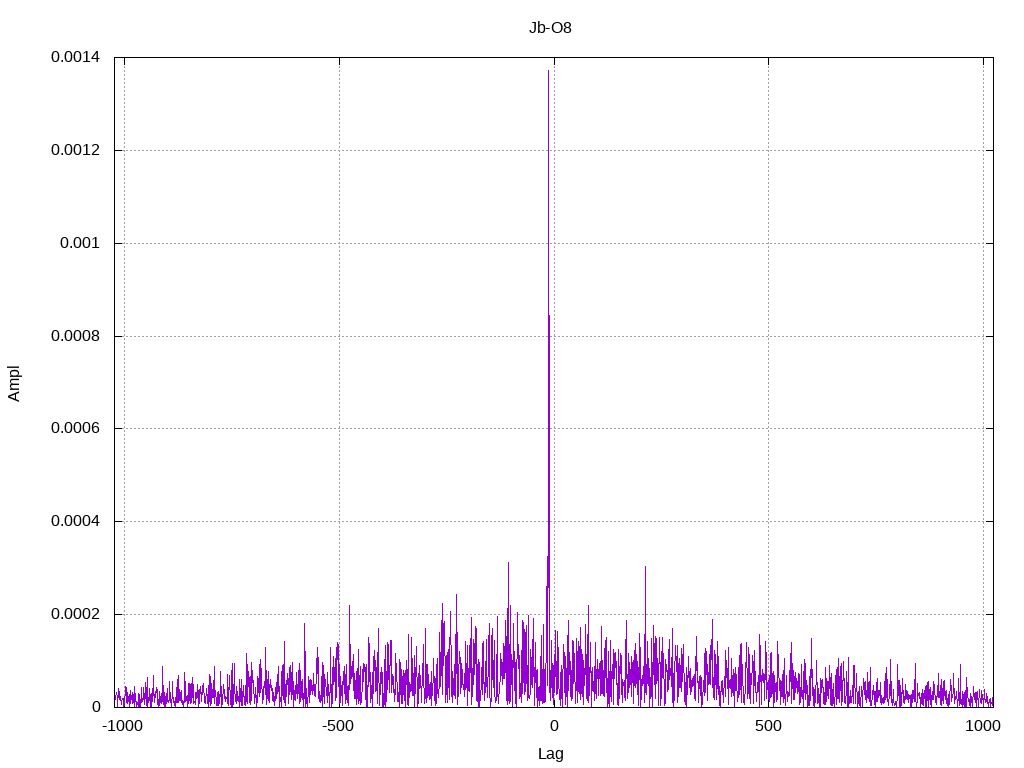This screenshot has width=1024, height=768.
Task: Click the y-axis value 0.0008
Action: (75, 336)
